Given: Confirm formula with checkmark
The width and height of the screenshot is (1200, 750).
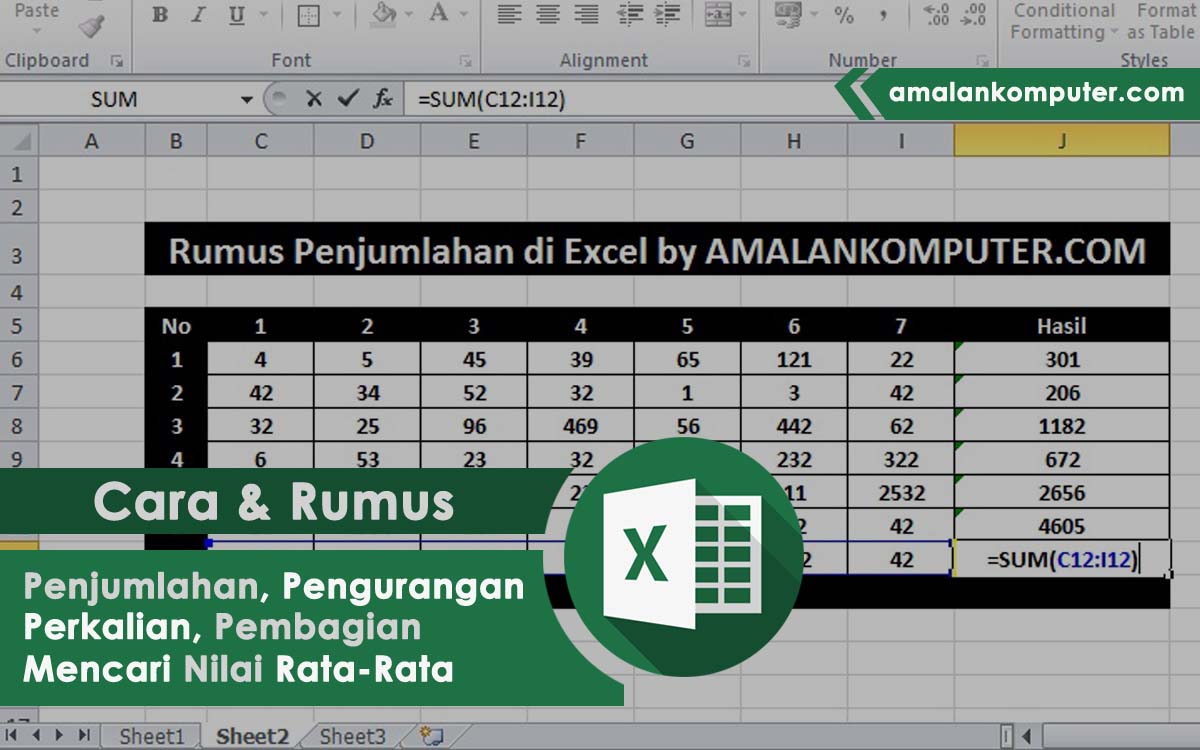Looking at the screenshot, I should (347, 98).
